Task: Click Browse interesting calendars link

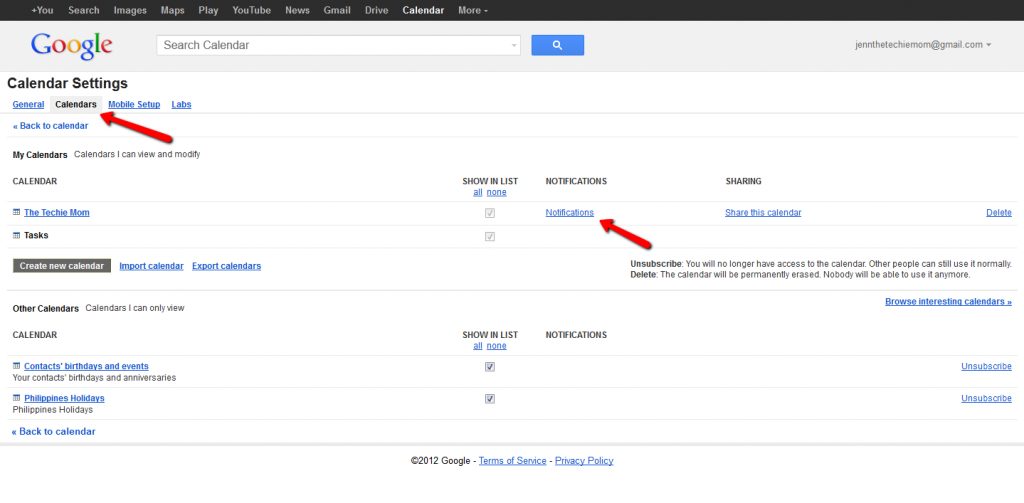Action: pyautogui.click(x=948, y=301)
